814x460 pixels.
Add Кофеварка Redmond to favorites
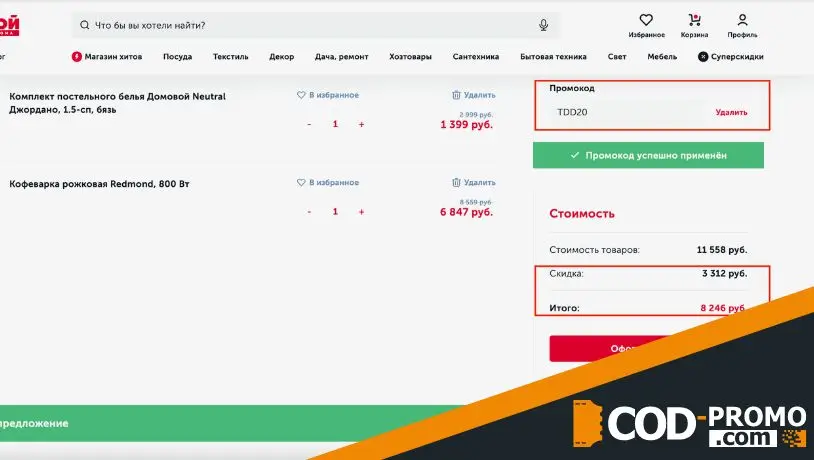(x=328, y=182)
